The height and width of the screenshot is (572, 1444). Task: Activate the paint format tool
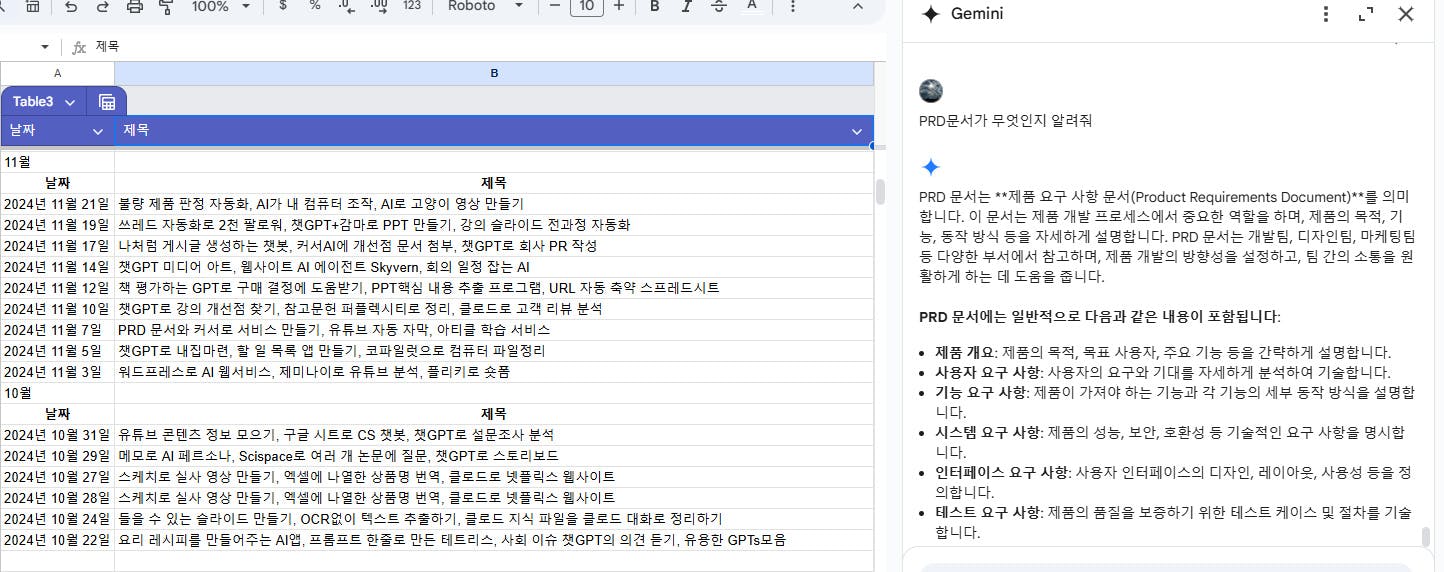166,6
